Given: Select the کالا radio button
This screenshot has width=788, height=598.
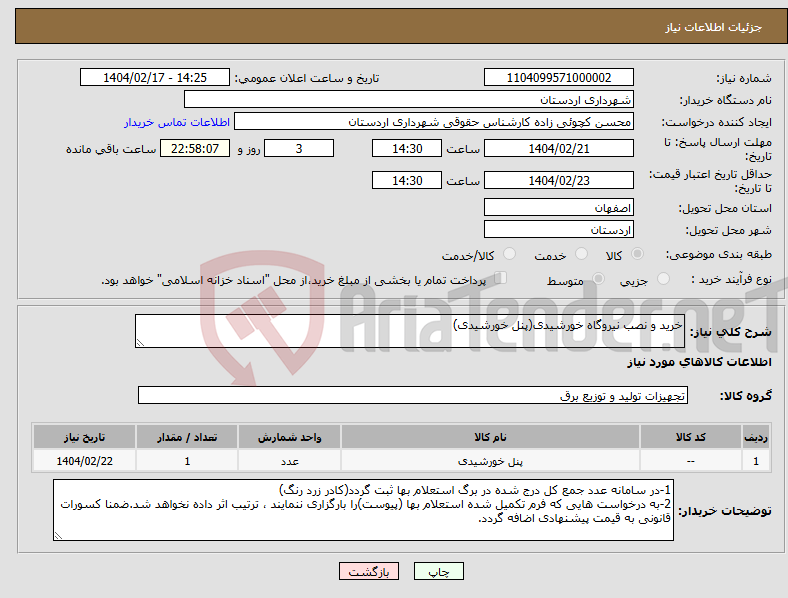Looking at the screenshot, I should (637, 254).
